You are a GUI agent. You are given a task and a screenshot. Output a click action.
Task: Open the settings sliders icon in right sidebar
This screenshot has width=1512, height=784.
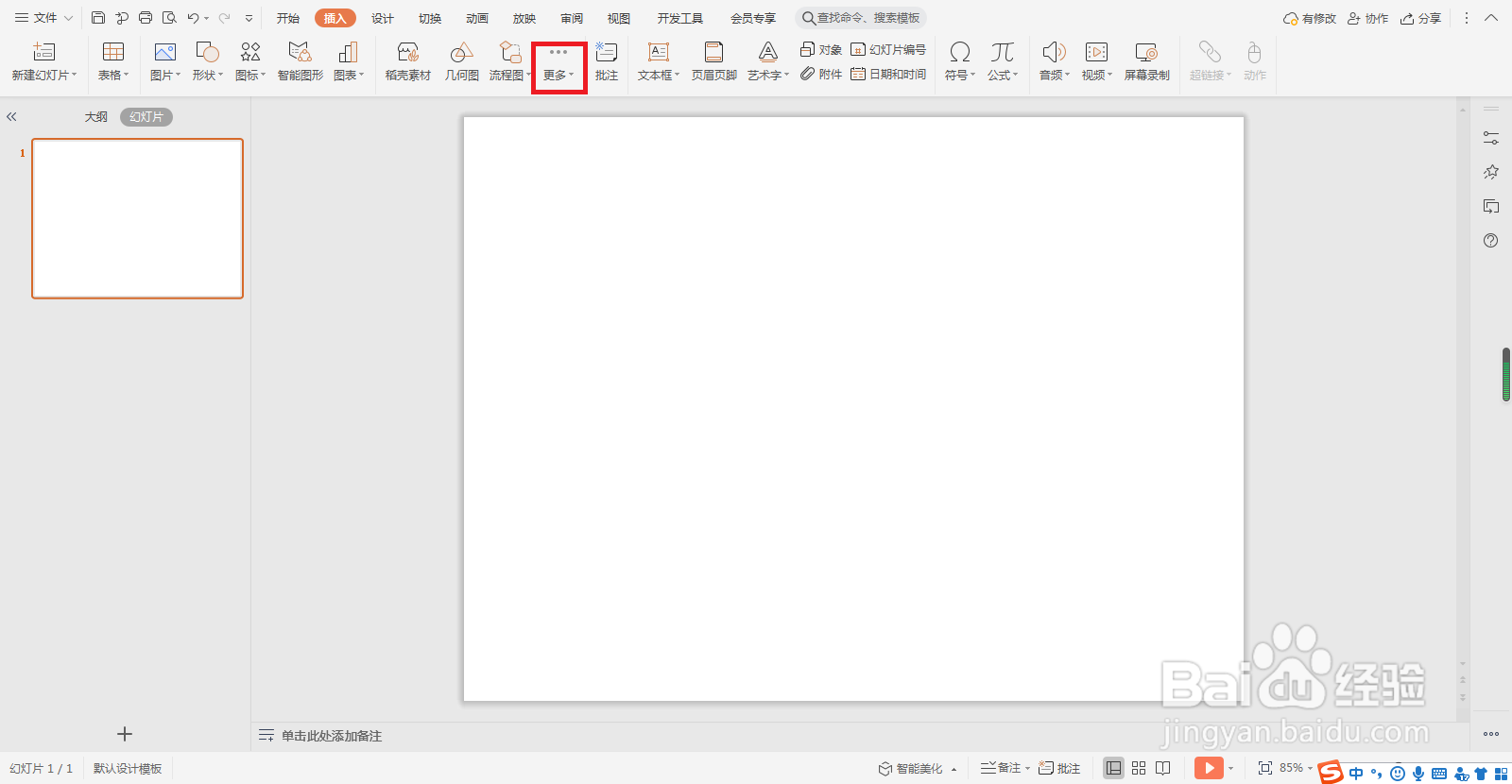[x=1491, y=138]
